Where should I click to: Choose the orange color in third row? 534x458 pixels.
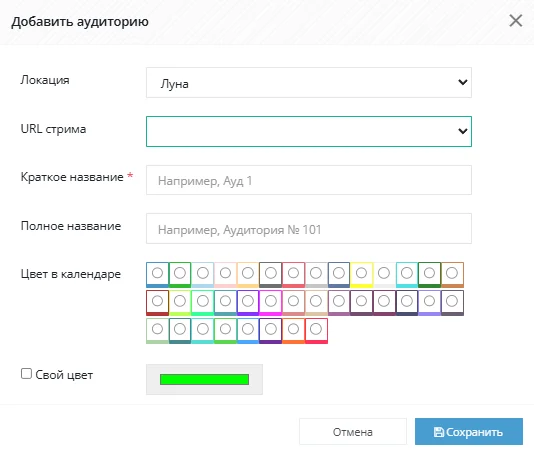(293, 329)
